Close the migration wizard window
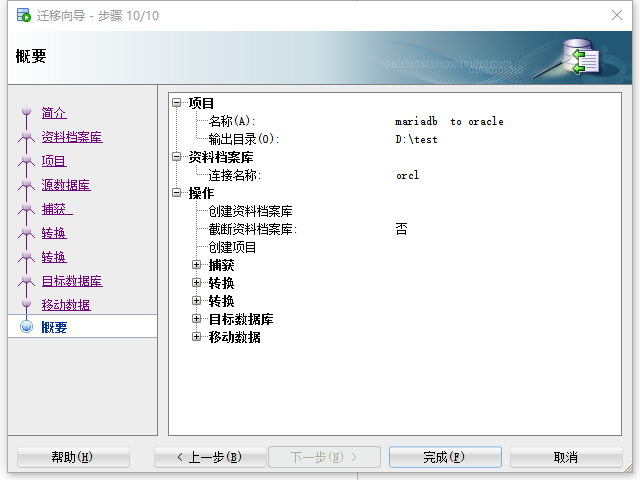640x480 pixels. point(617,15)
